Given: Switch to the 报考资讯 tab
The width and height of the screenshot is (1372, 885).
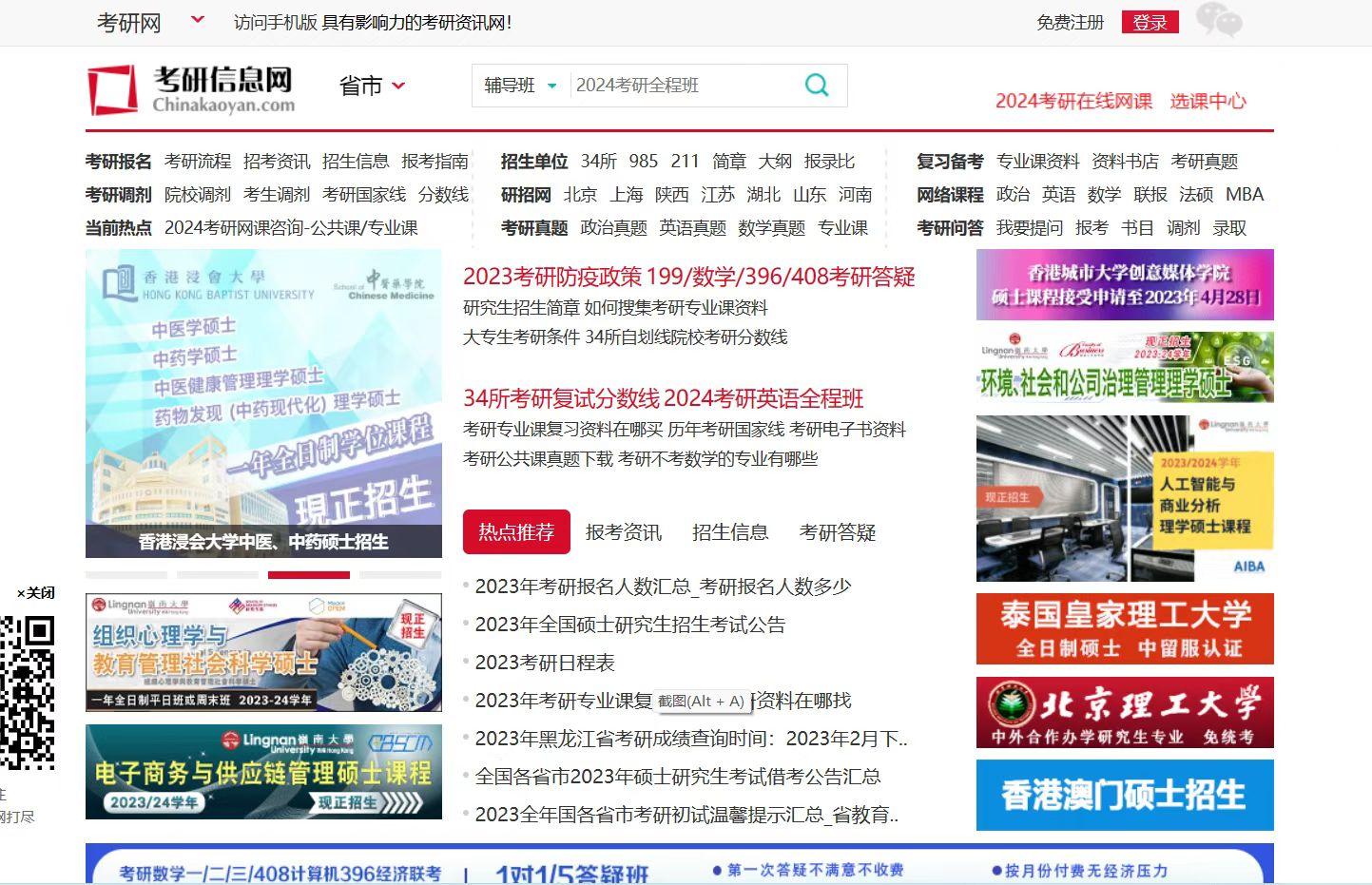Looking at the screenshot, I should pyautogui.click(x=623, y=532).
